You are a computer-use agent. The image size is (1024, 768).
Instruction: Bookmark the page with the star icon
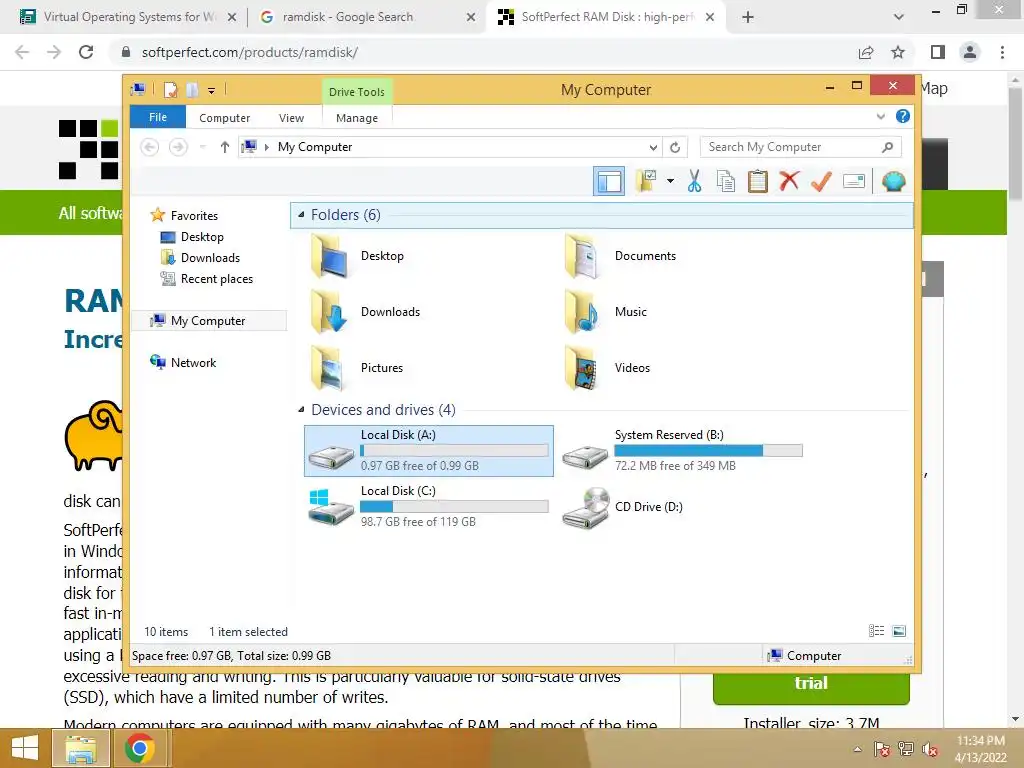click(x=898, y=52)
